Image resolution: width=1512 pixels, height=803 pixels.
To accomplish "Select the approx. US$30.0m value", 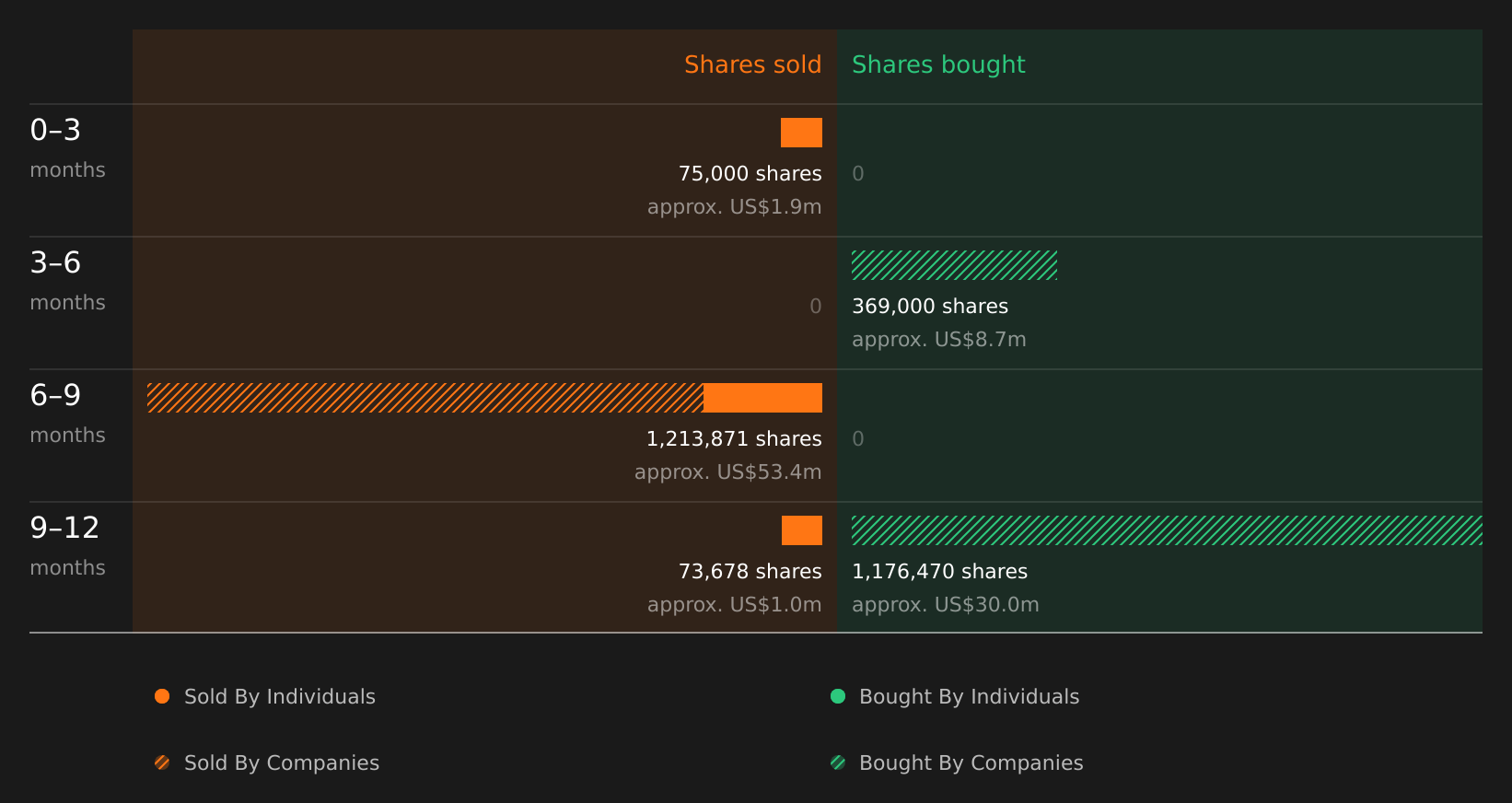I will click(x=945, y=605).
